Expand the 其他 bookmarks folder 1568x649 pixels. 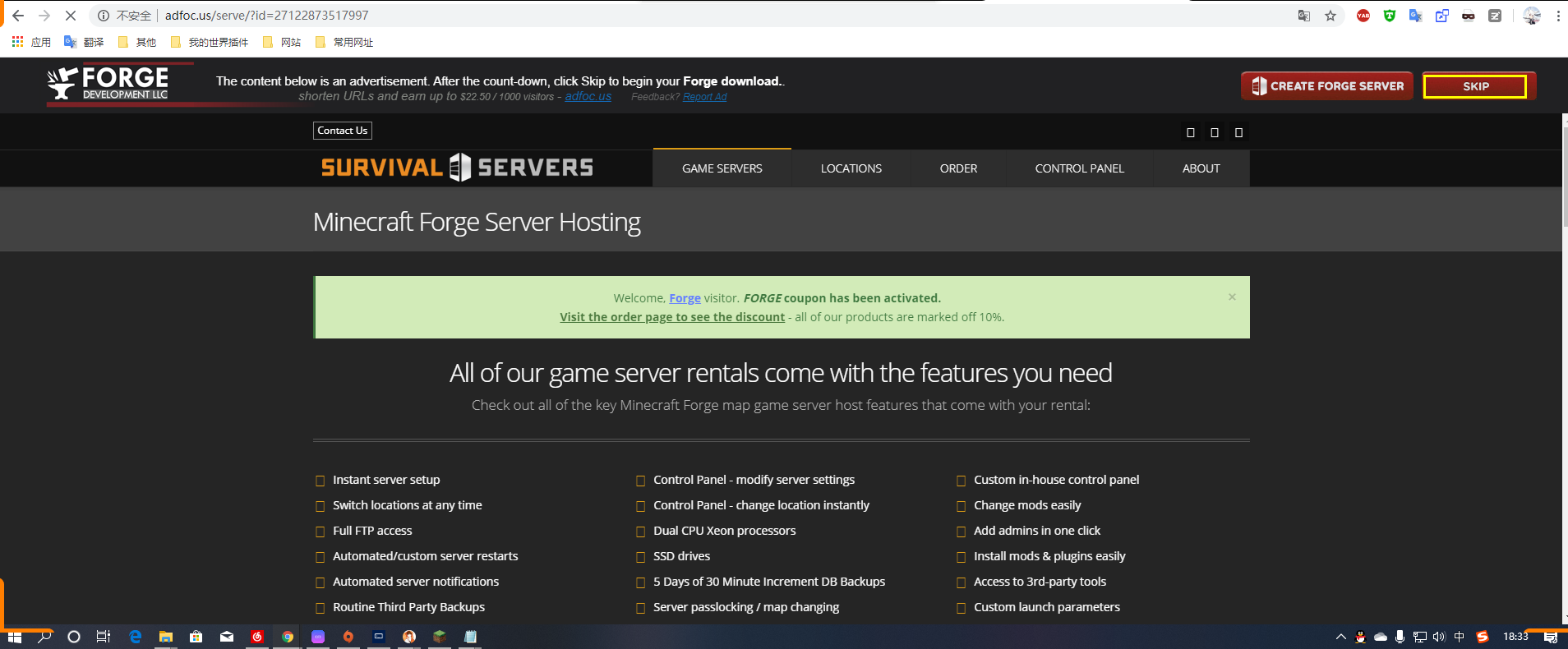[136, 42]
